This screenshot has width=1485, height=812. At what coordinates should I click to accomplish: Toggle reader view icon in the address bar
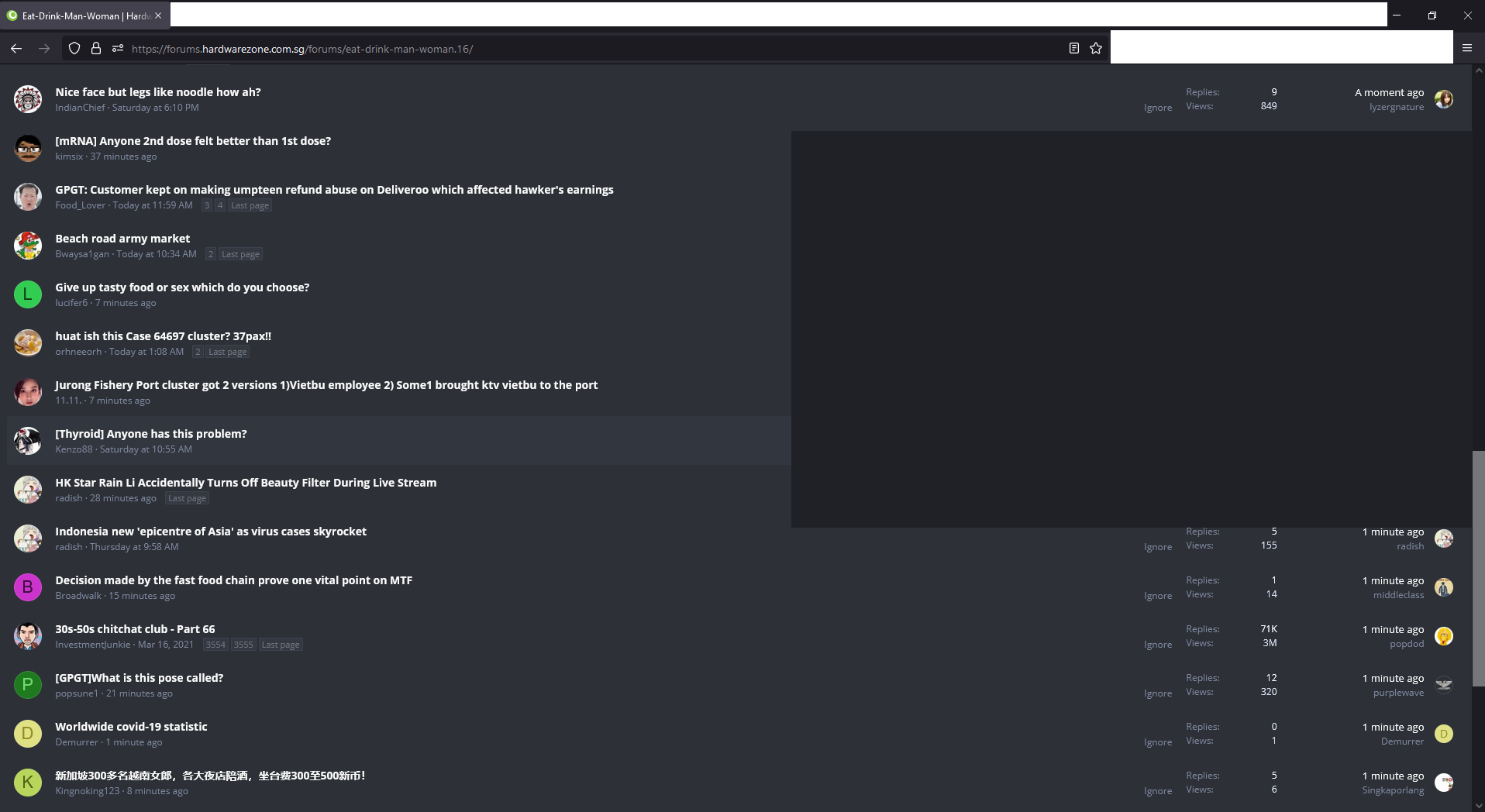click(x=1074, y=48)
